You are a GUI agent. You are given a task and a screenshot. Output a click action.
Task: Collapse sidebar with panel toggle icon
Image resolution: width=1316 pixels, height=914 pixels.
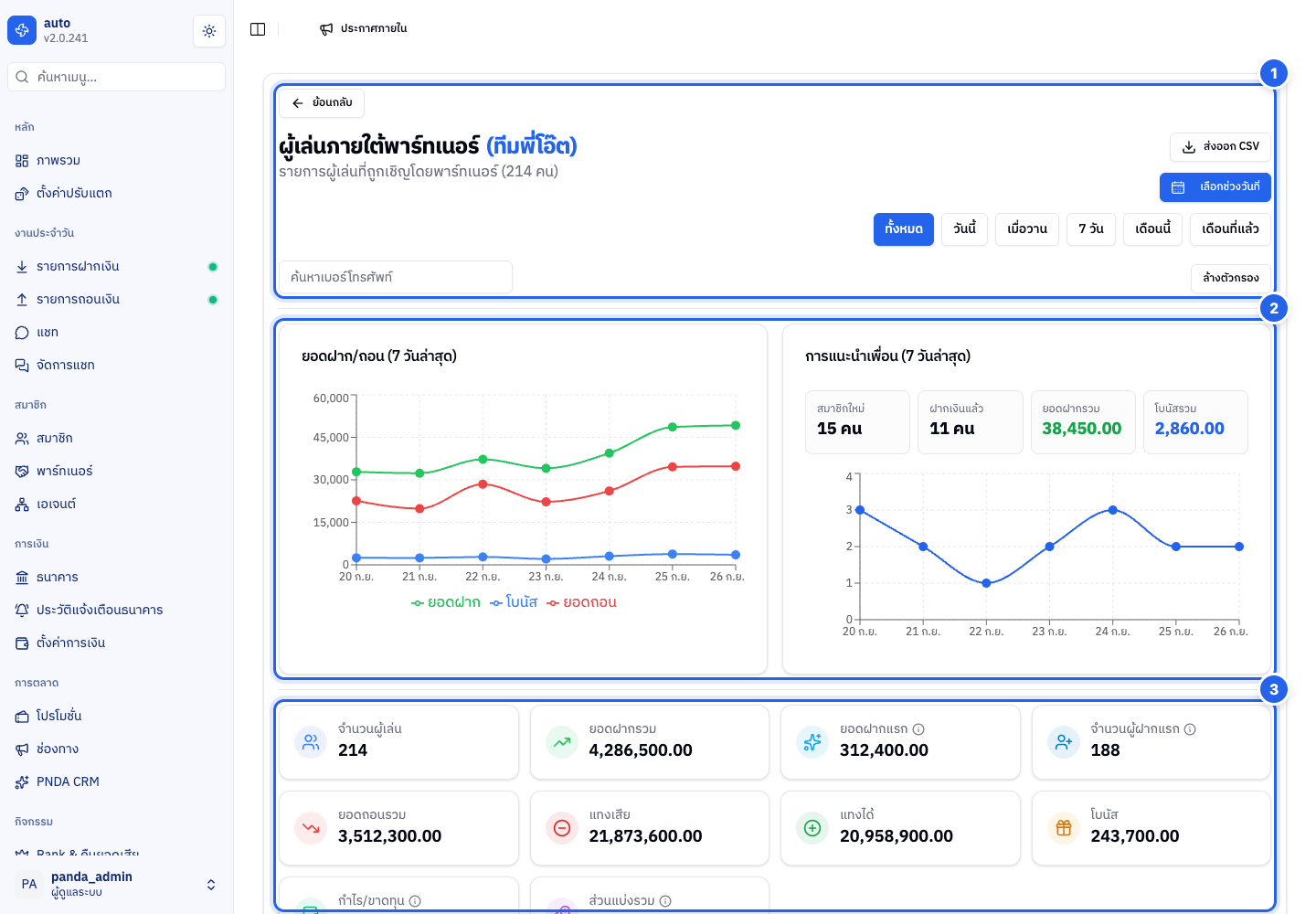pyautogui.click(x=258, y=29)
